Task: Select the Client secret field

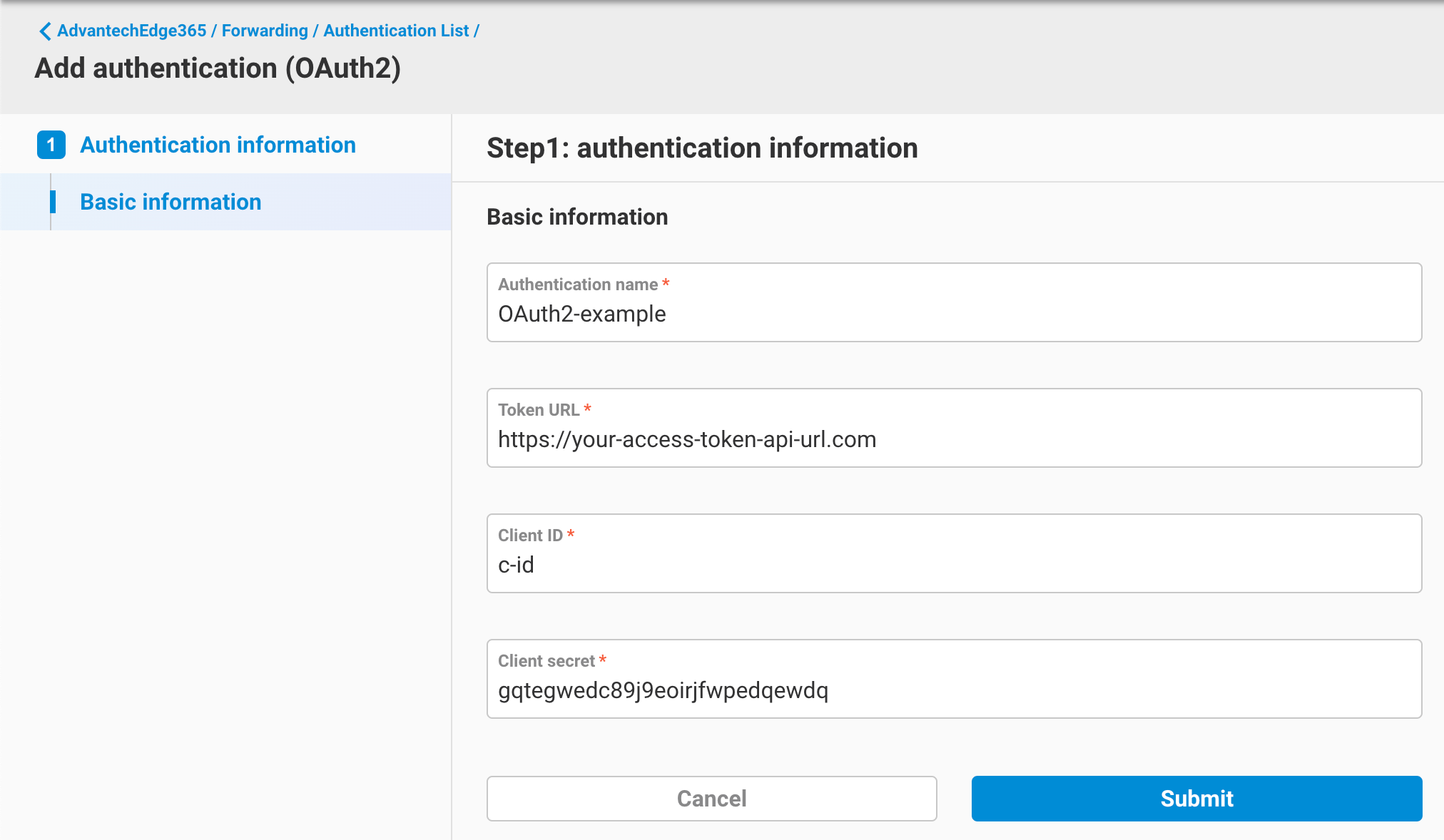Action: coord(954,690)
